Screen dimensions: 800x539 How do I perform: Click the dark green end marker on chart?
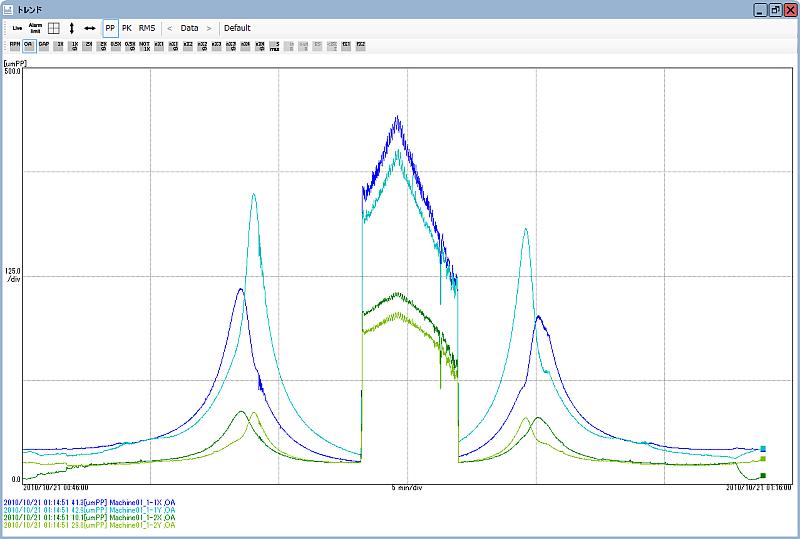click(763, 476)
